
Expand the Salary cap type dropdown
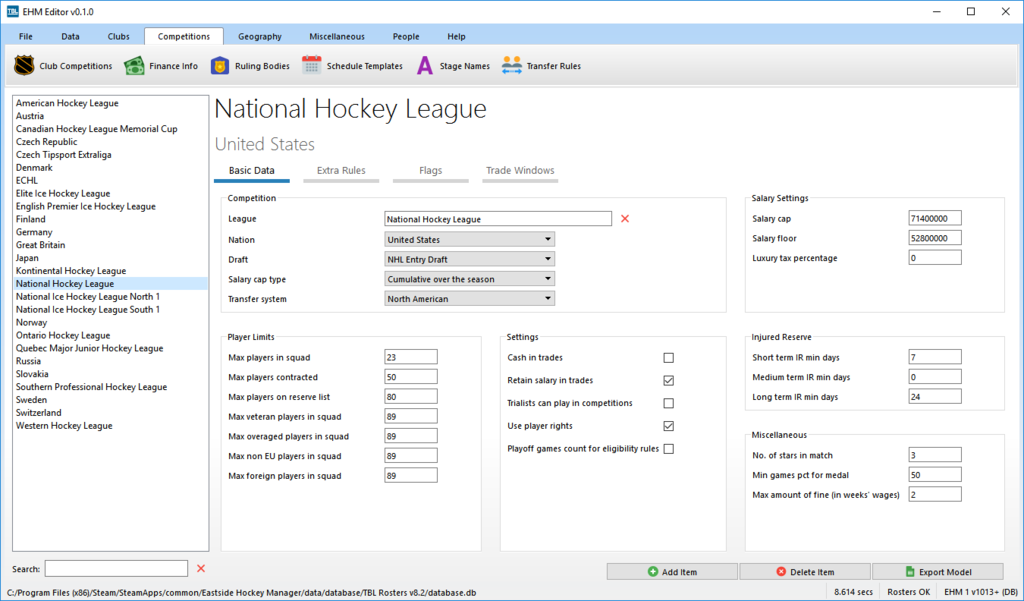[x=470, y=279]
